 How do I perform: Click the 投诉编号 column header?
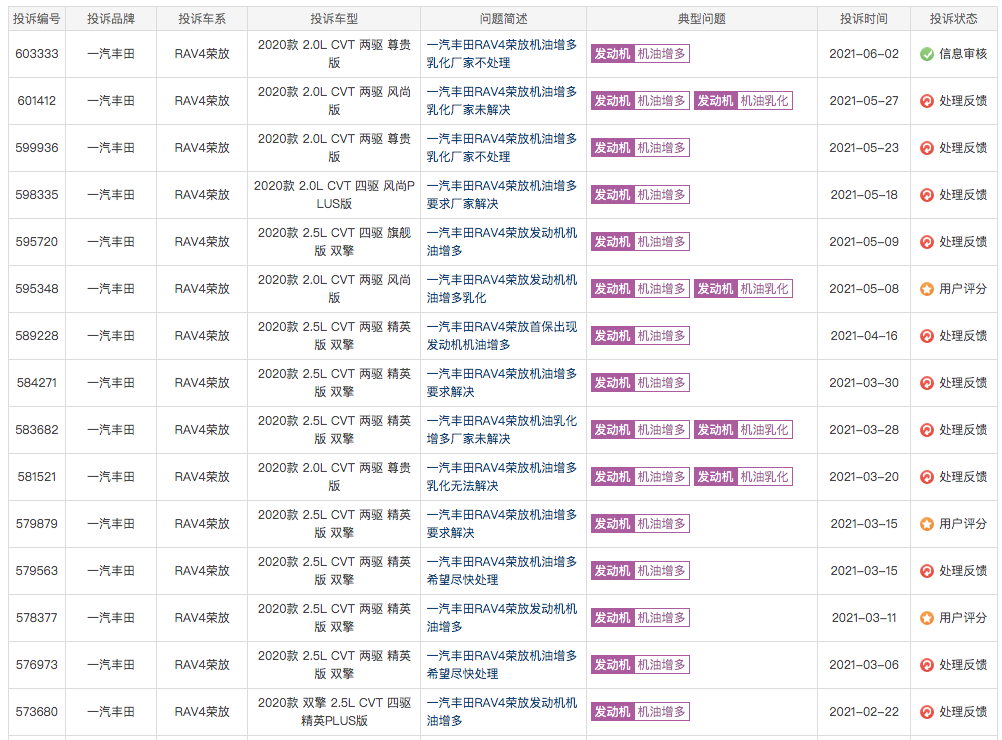point(37,19)
